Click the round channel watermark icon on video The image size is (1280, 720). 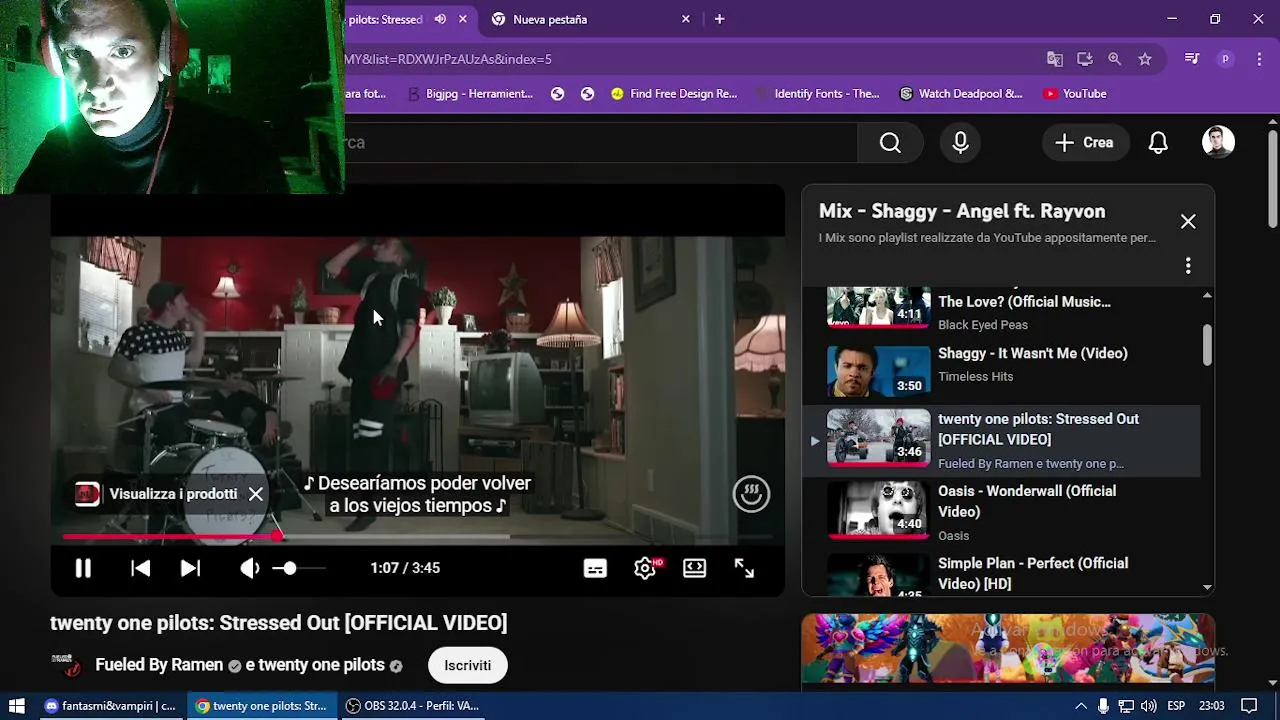[x=751, y=494]
